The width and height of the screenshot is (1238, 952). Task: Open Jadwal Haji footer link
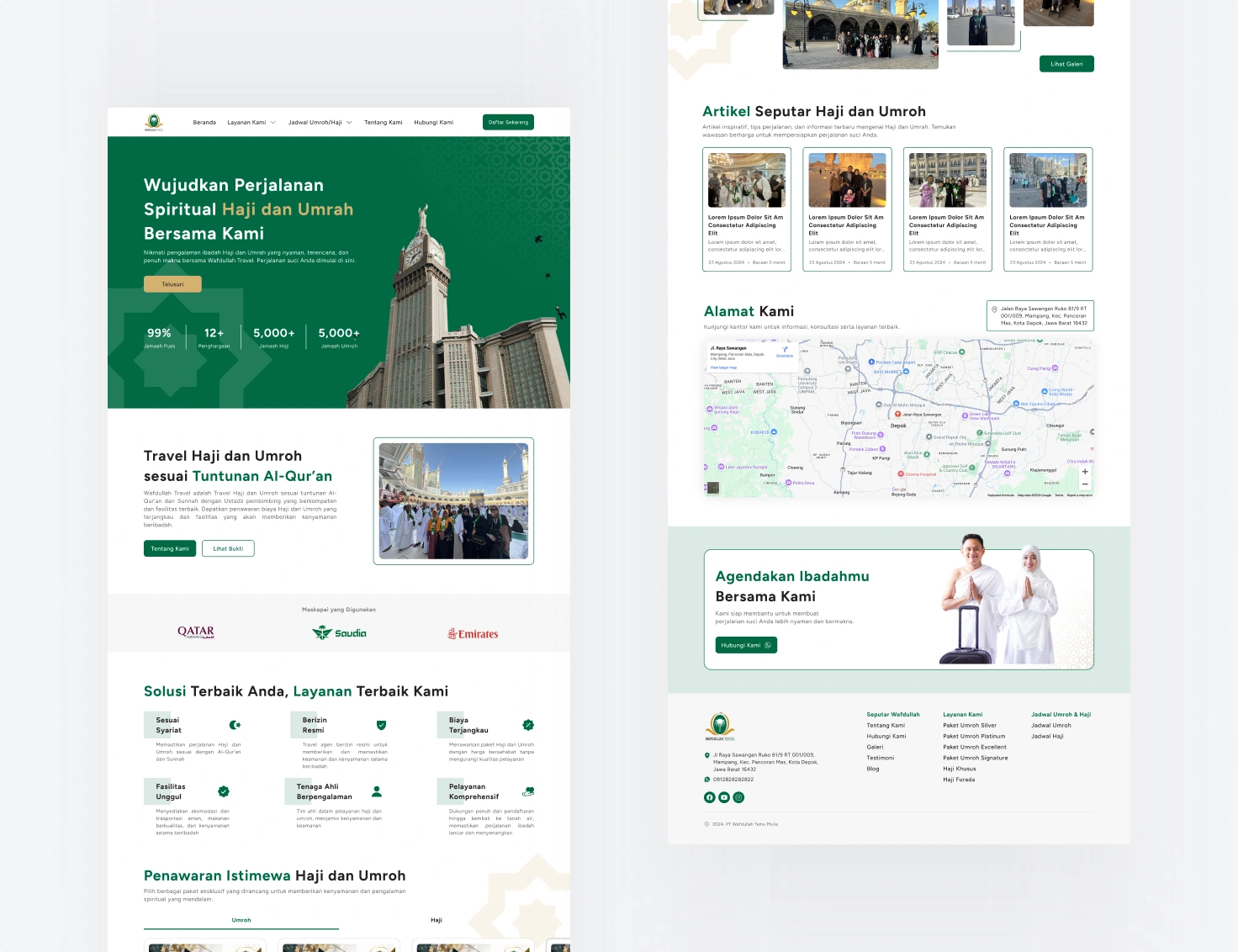[1048, 736]
